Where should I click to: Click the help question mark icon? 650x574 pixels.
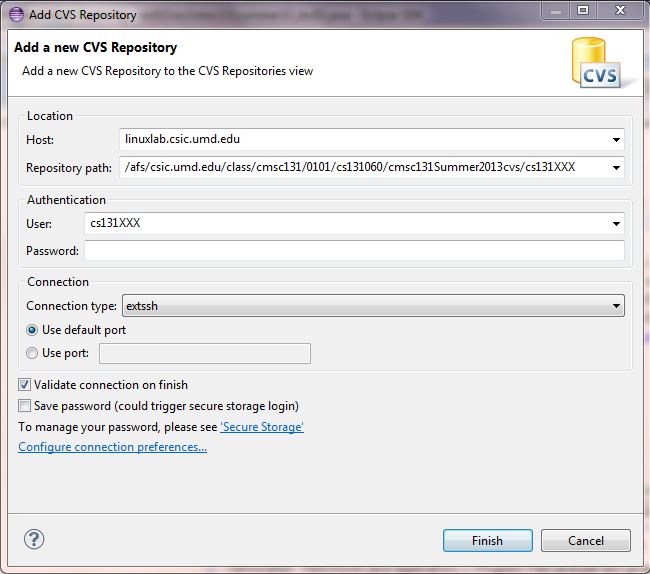pos(34,539)
